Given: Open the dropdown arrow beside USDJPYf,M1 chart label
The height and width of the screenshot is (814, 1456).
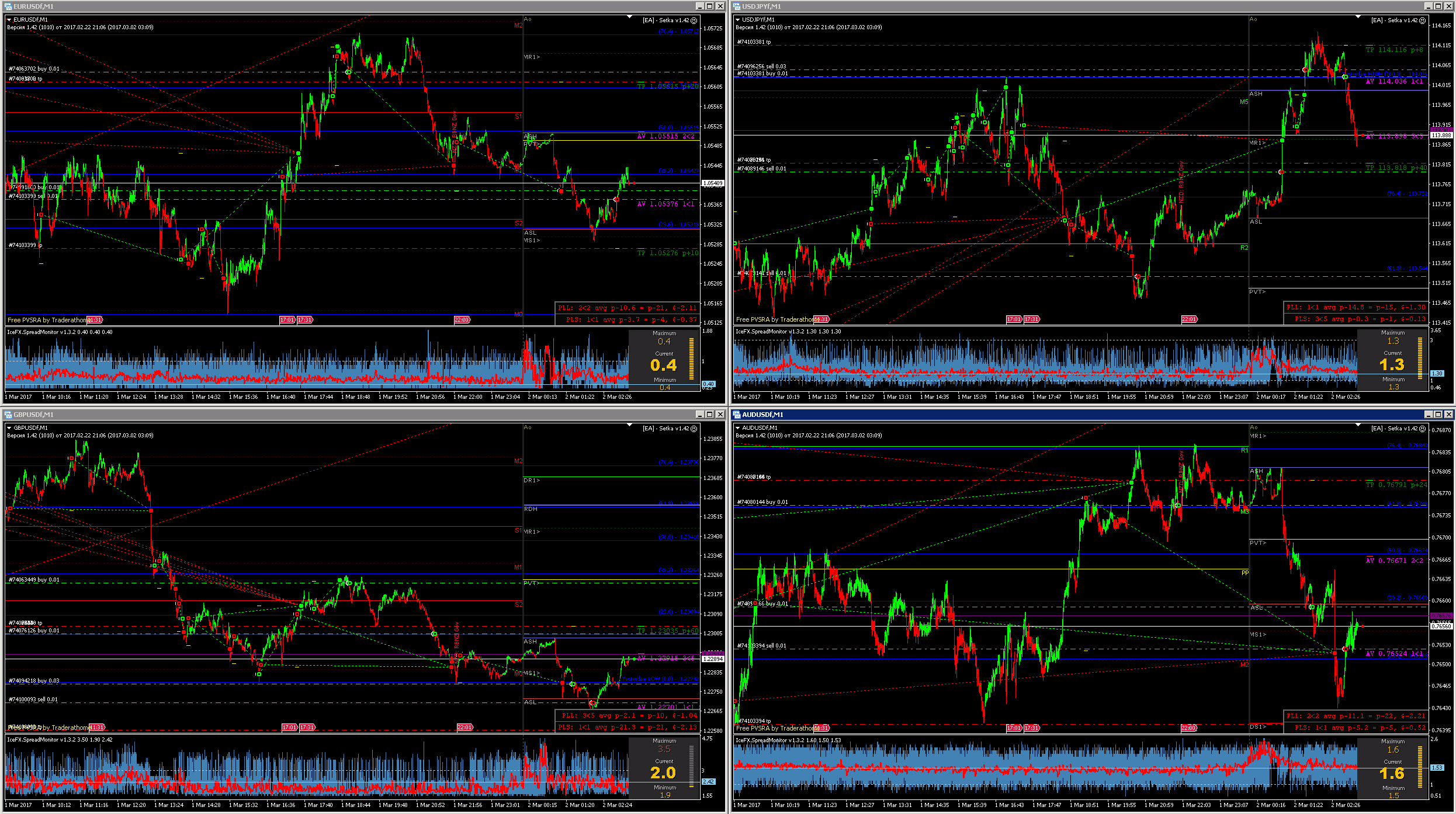Looking at the screenshot, I should (738, 20).
